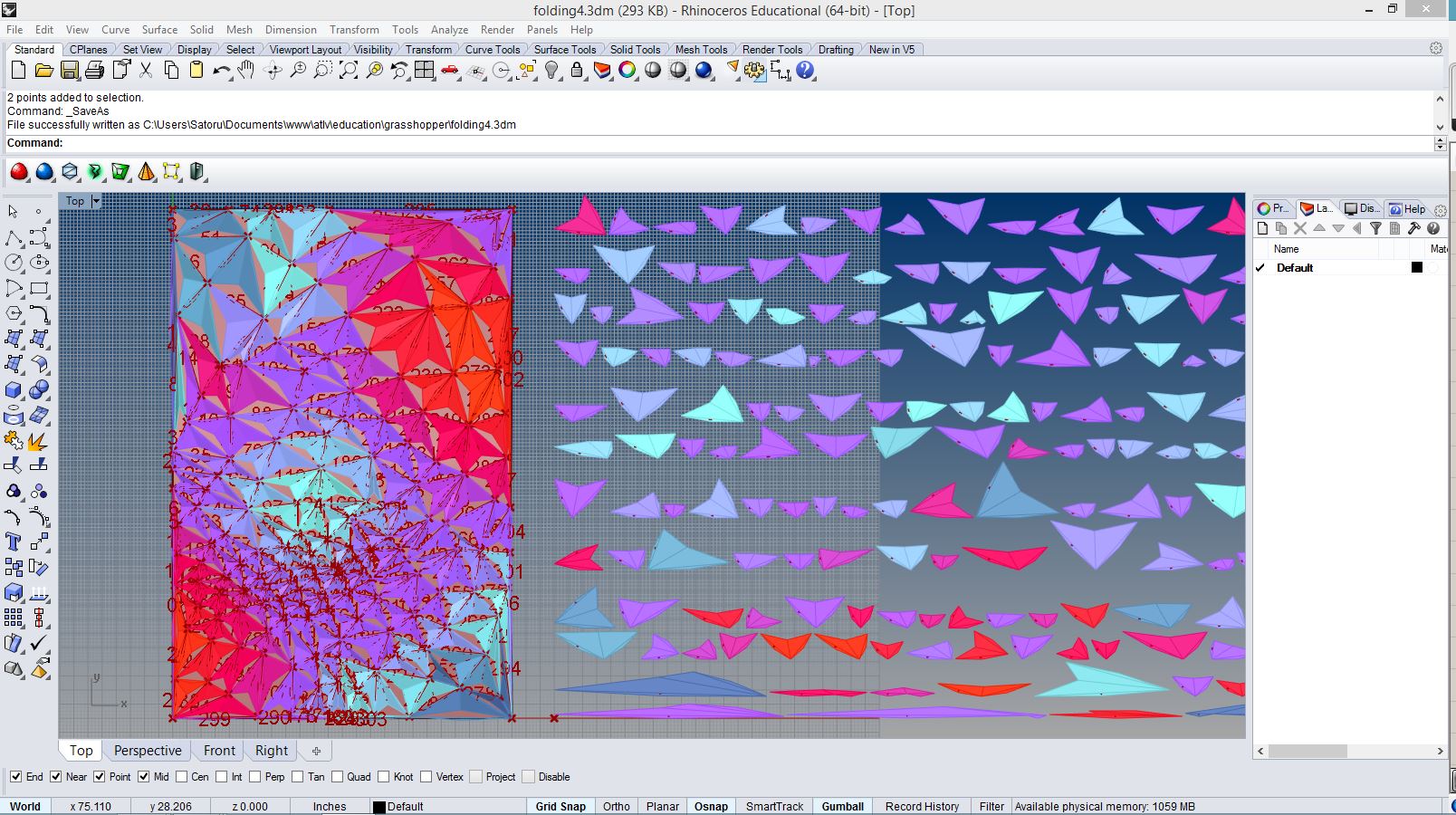Enable the Cen object snap checkbox

(x=182, y=777)
